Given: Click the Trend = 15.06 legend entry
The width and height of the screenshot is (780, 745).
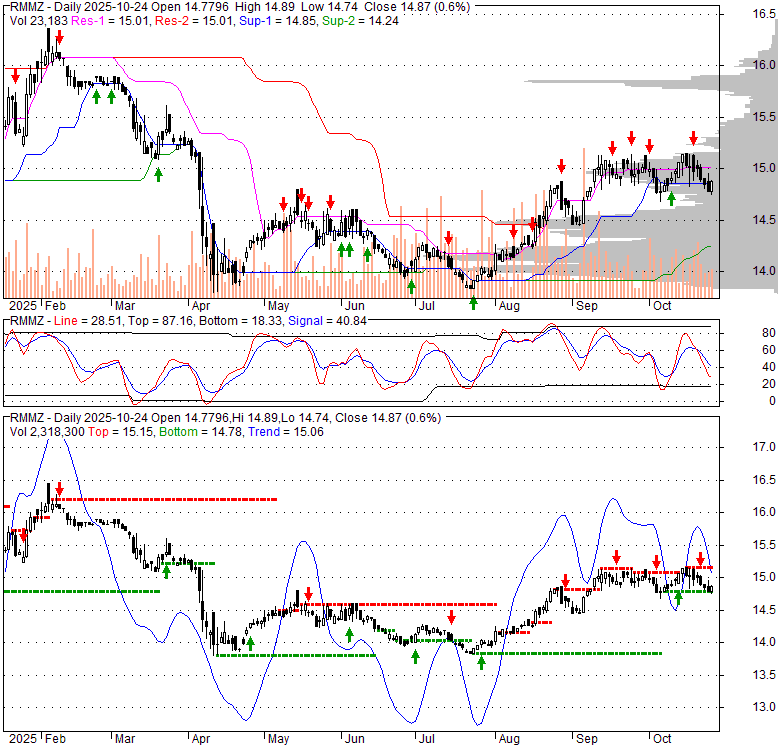Looking at the screenshot, I should click(x=286, y=432).
